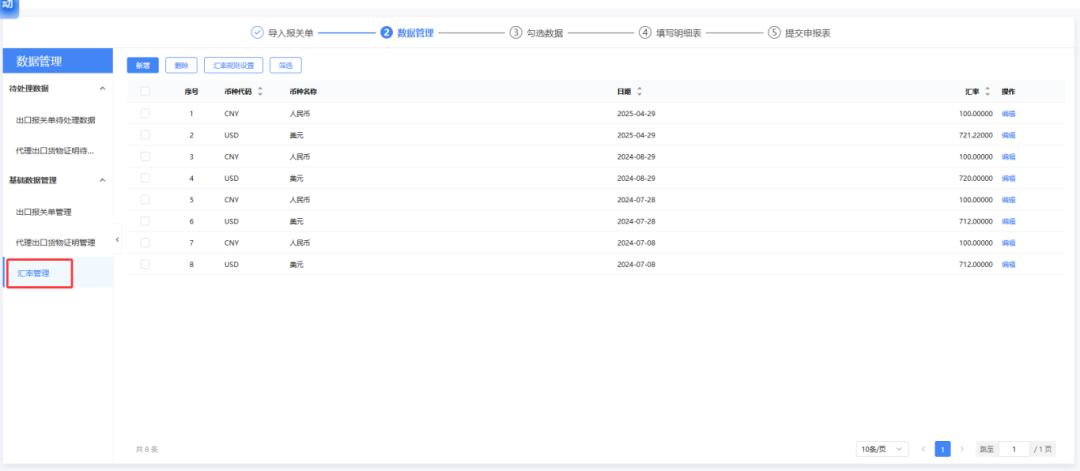Go to previous page with left arrow
The width and height of the screenshot is (1080, 471).
point(923,449)
